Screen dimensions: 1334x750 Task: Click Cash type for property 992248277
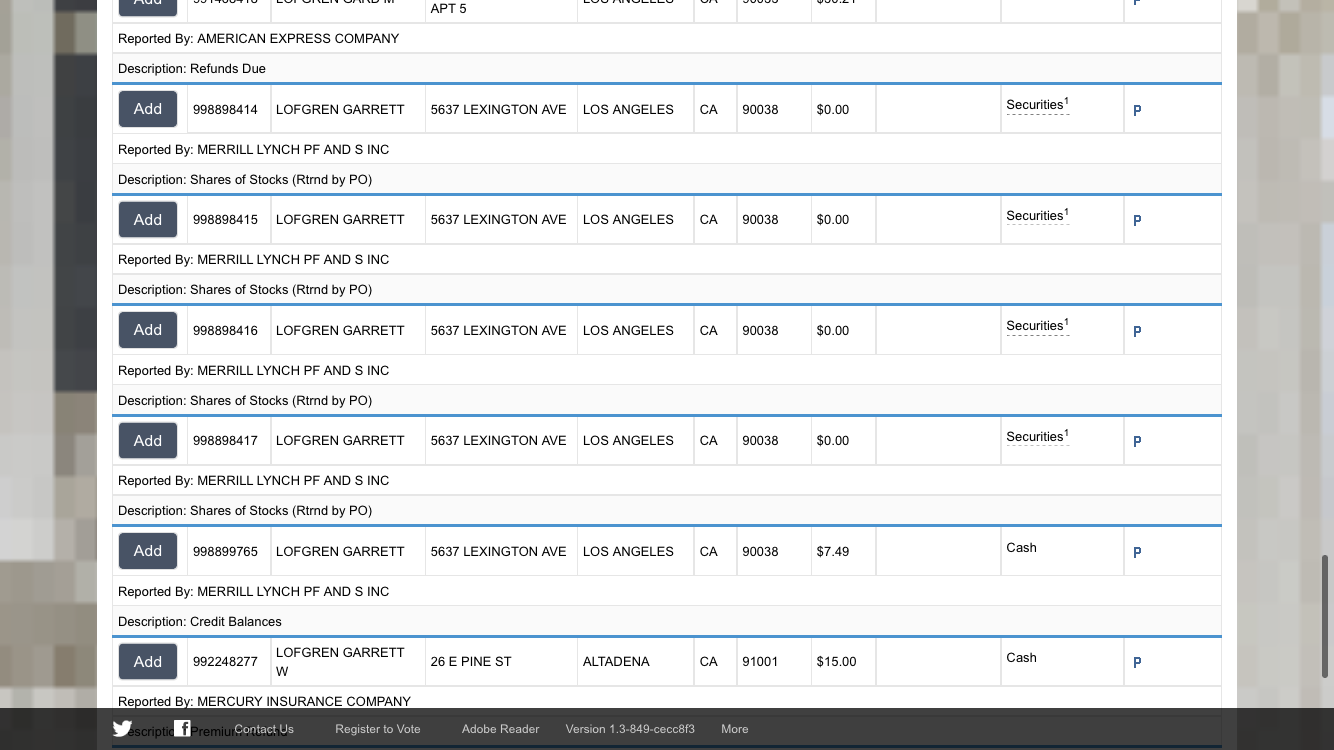1021,657
